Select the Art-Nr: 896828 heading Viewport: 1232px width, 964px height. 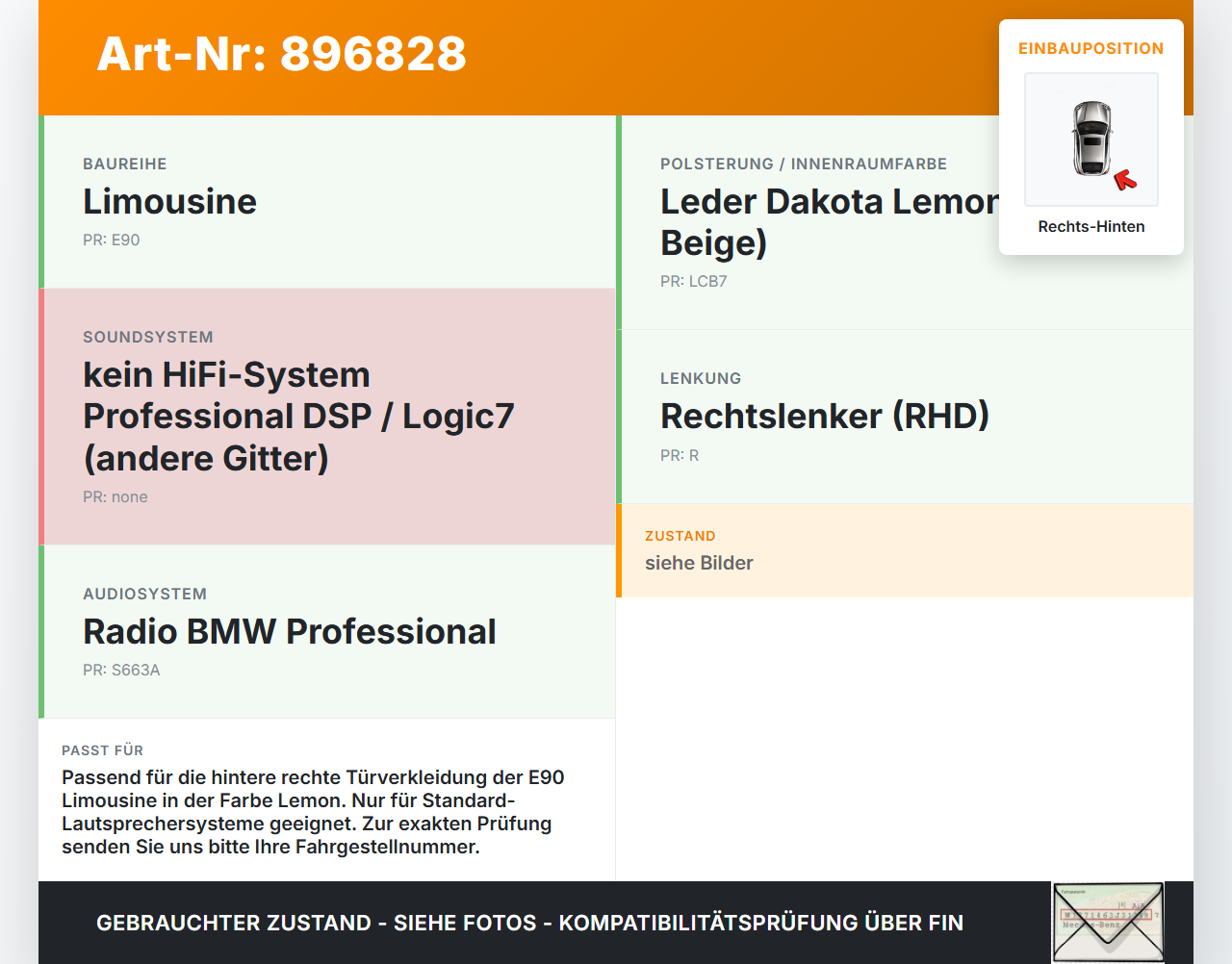click(282, 54)
